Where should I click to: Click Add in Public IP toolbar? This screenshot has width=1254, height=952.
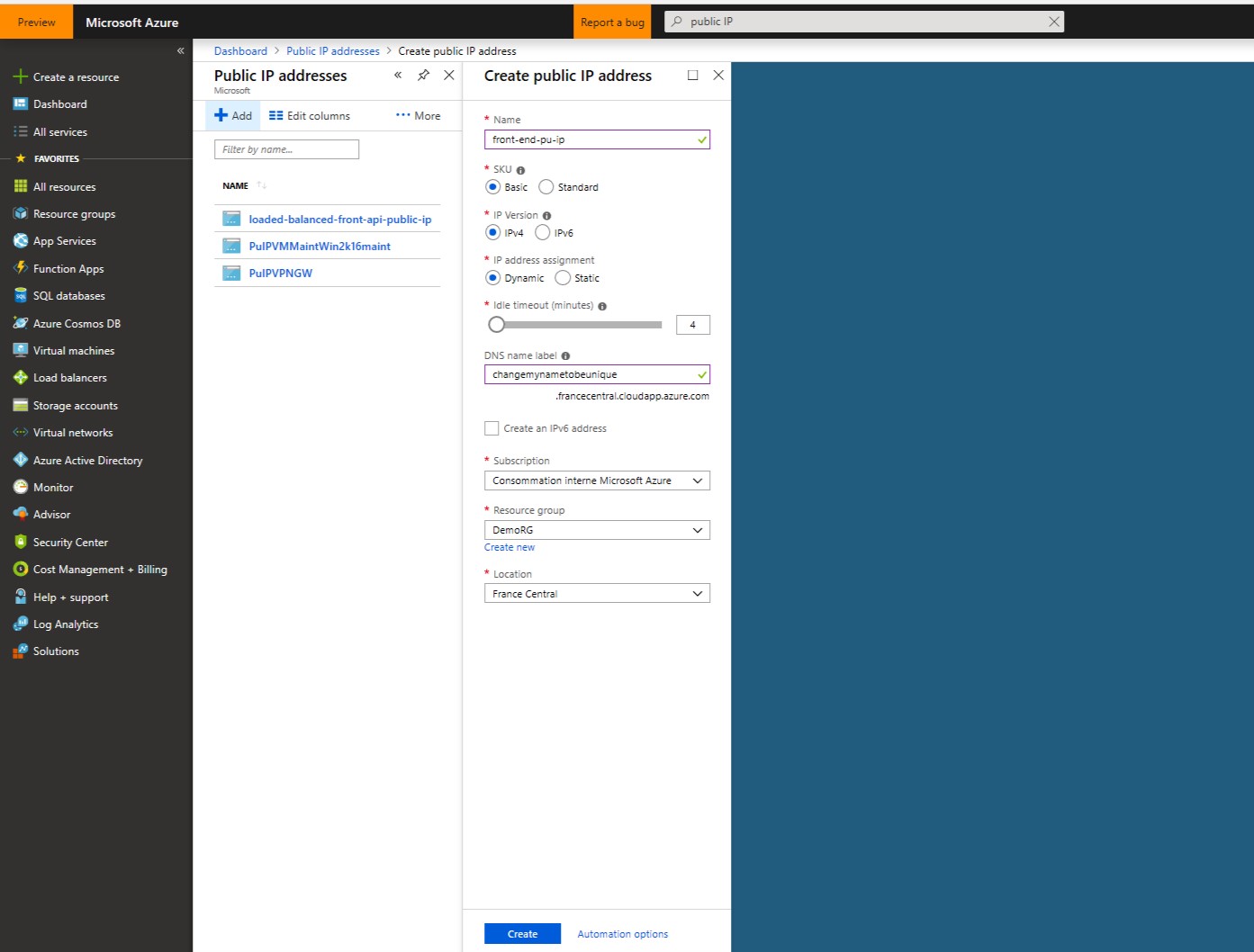[x=233, y=116]
